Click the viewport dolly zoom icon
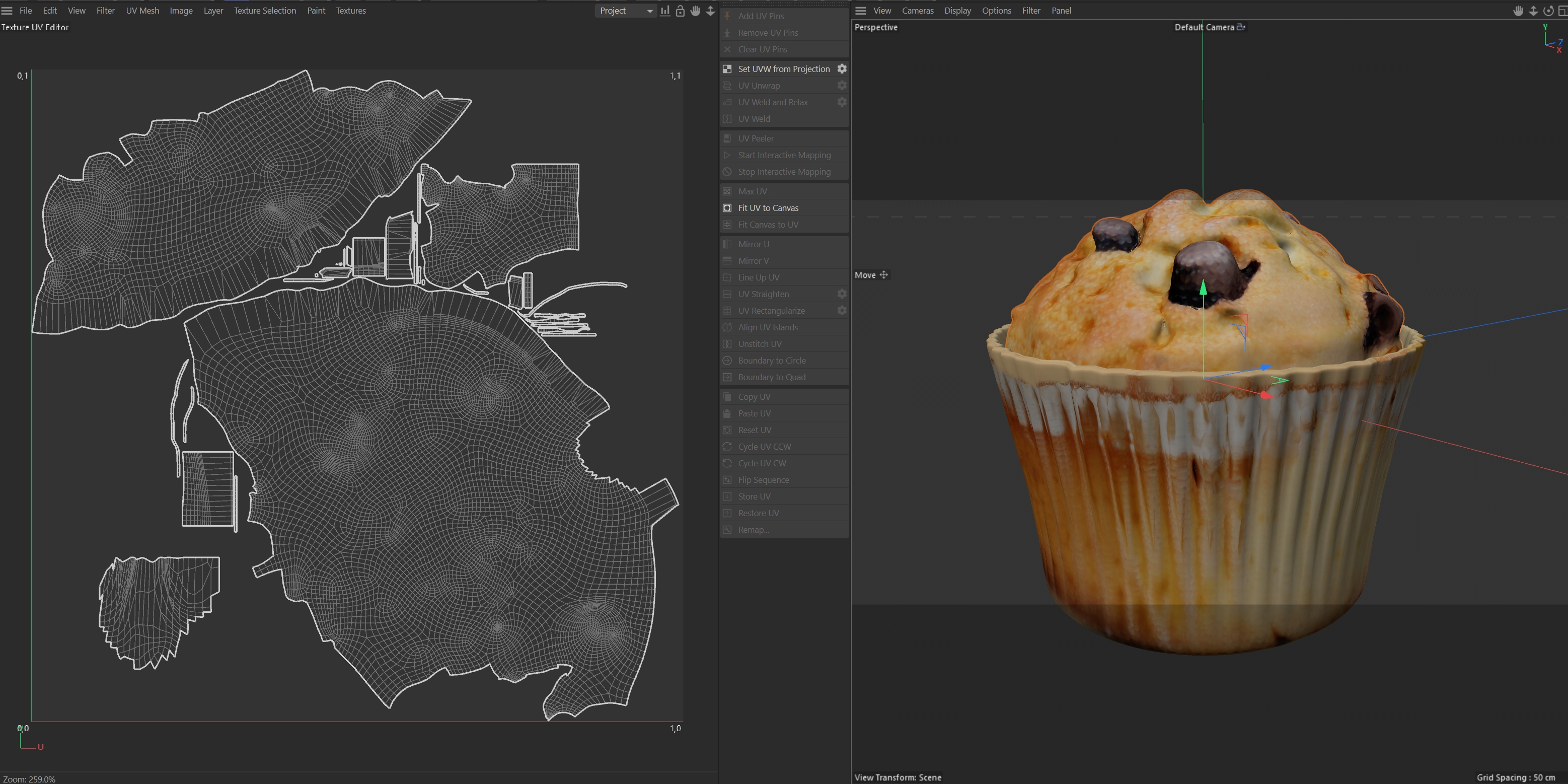 [x=1533, y=11]
